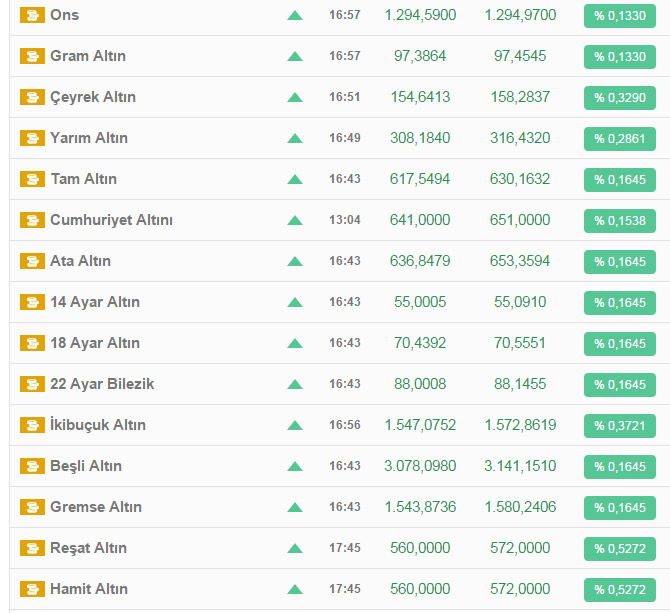Open the Gram Altın link
The height and width of the screenshot is (613, 670).
click(x=88, y=56)
